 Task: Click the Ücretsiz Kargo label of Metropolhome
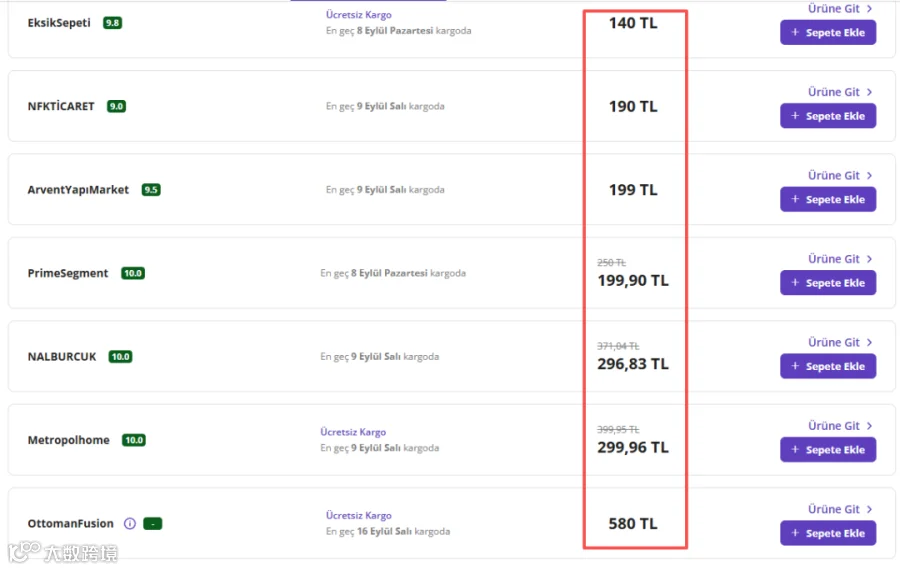(353, 432)
